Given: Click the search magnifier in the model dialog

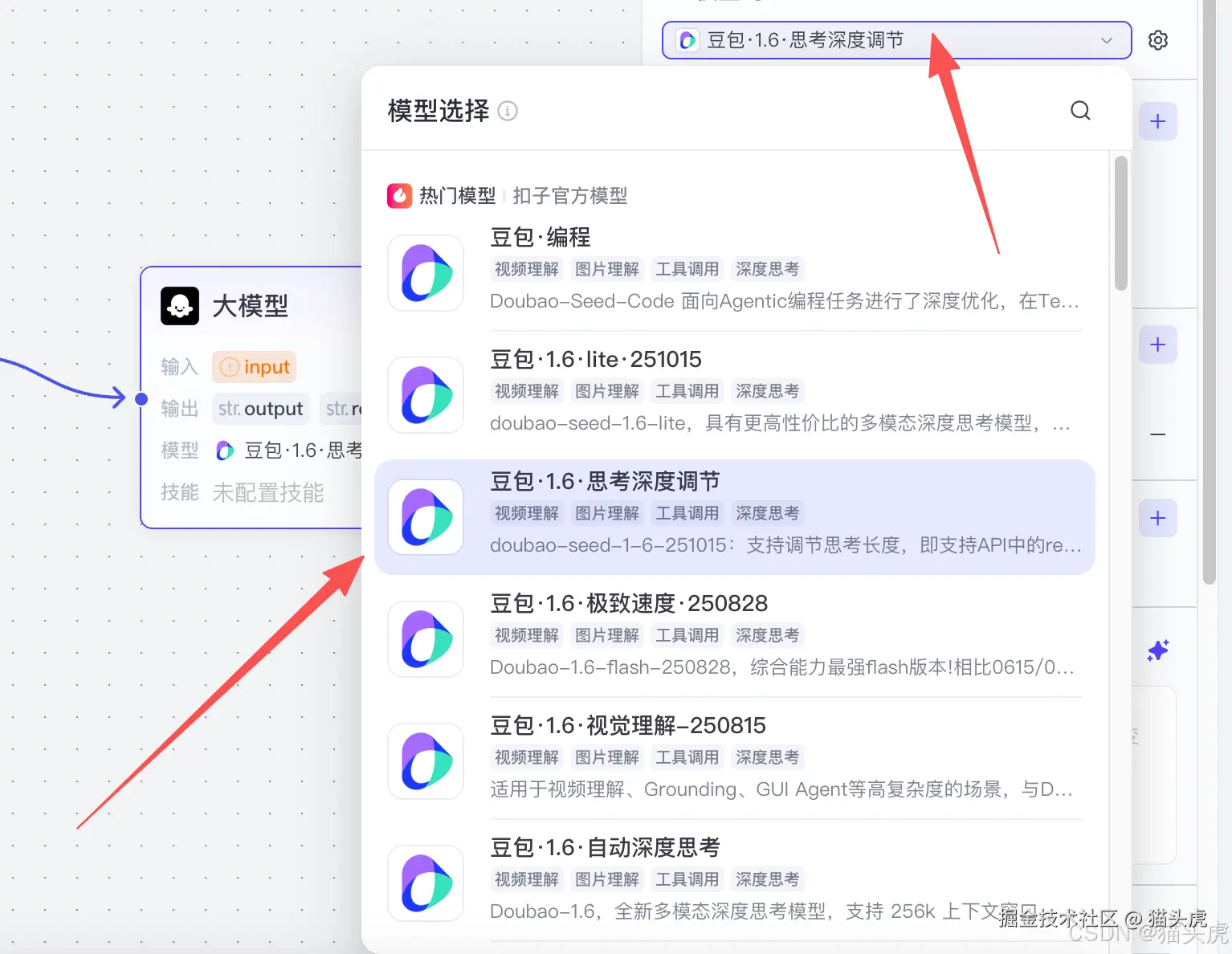Looking at the screenshot, I should [1080, 110].
